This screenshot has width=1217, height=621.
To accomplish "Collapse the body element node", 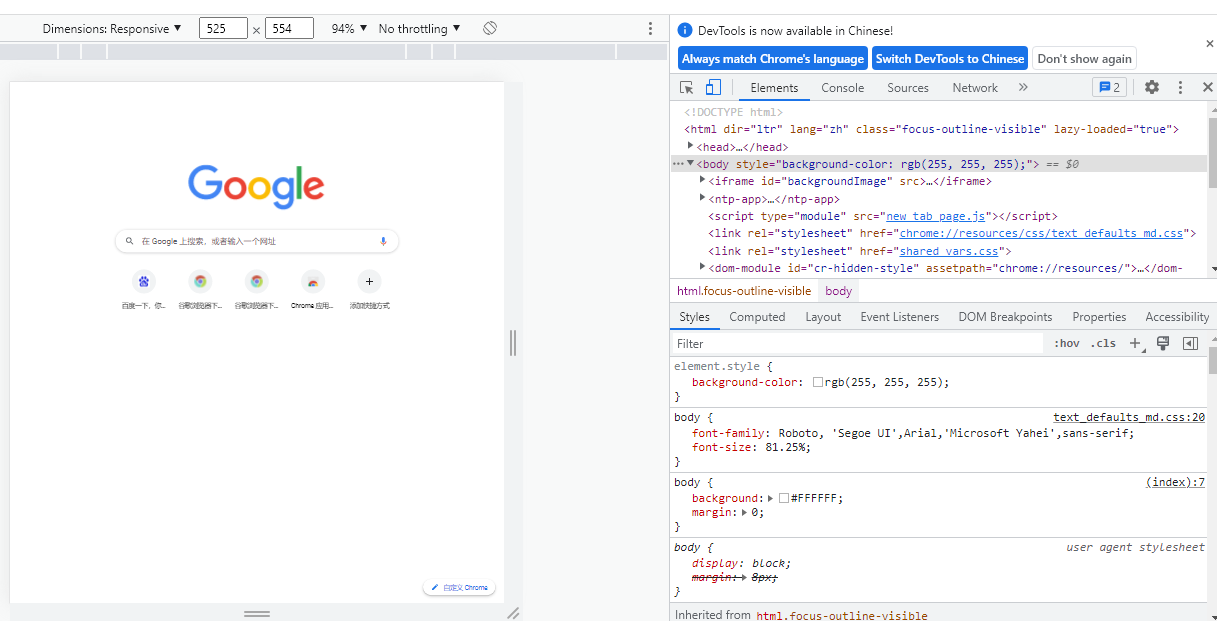I will click(690, 163).
